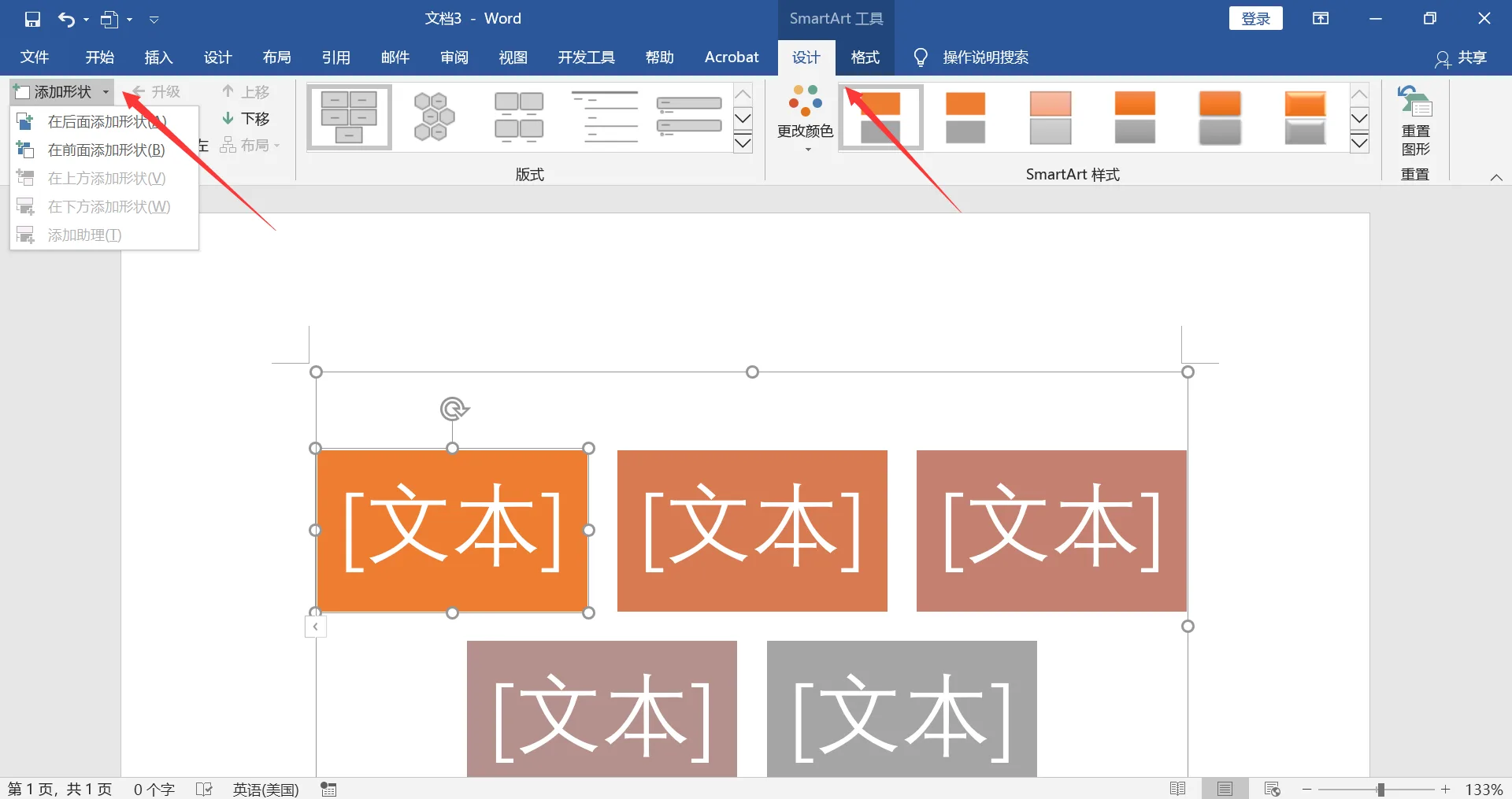Click the Undo arrow icon
The image size is (1512, 799).
click(x=66, y=19)
